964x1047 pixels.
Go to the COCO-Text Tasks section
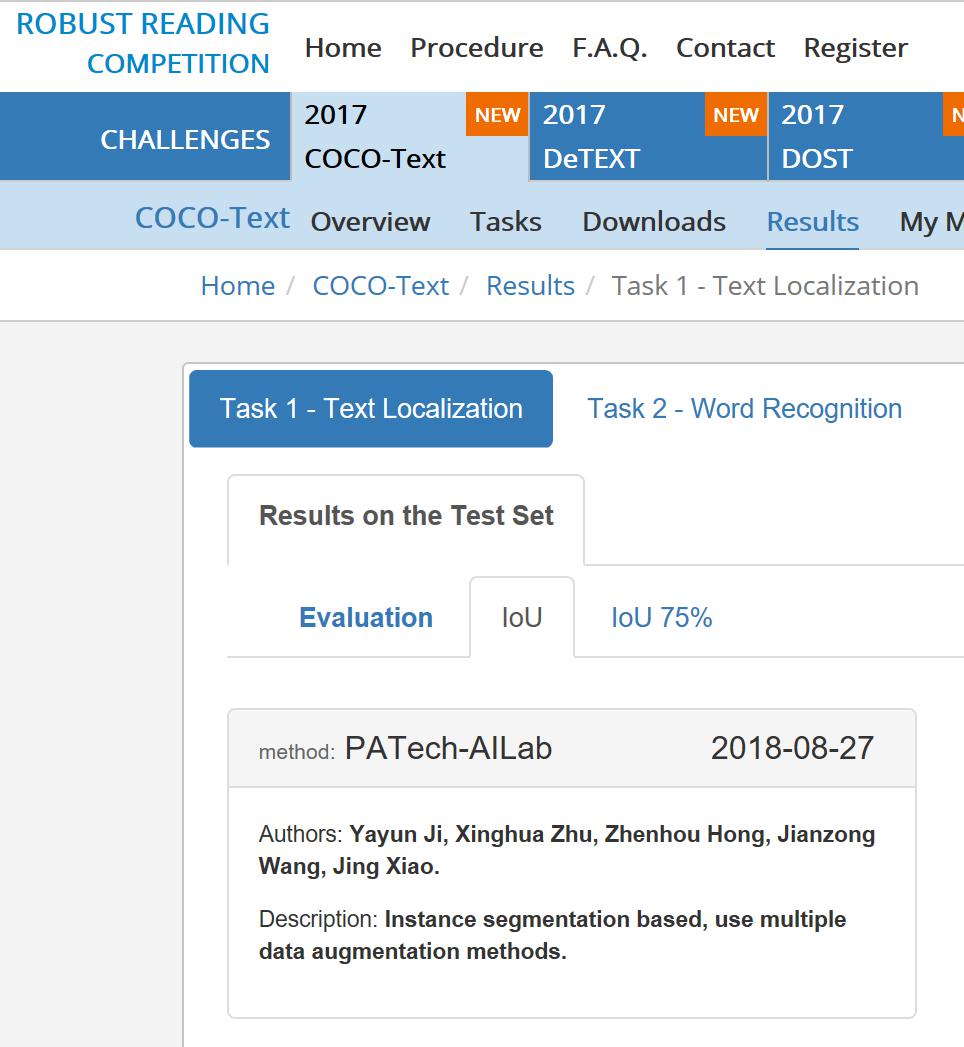[x=505, y=221]
